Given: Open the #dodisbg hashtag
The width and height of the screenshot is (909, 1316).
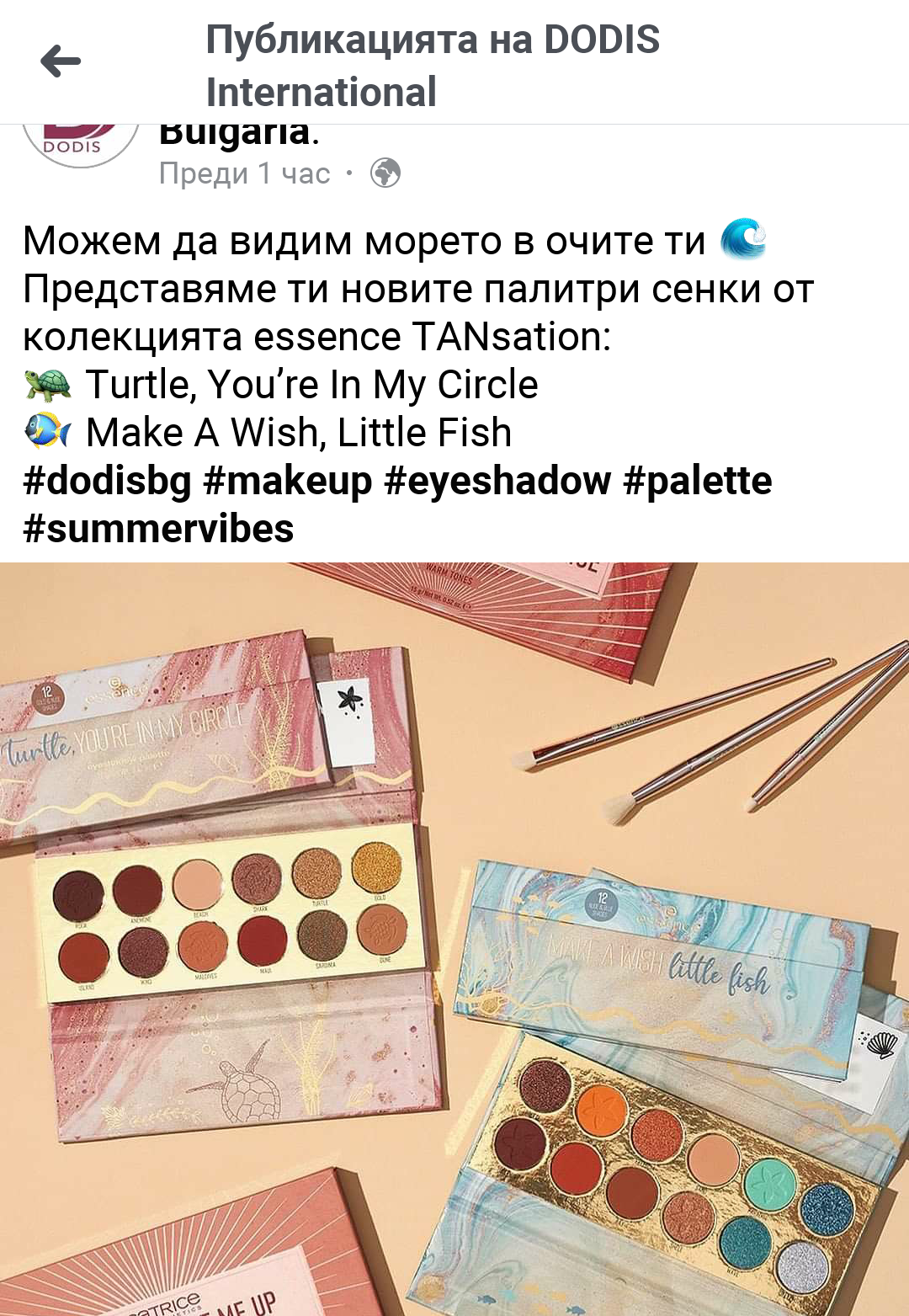Looking at the screenshot, I should 108,481.
